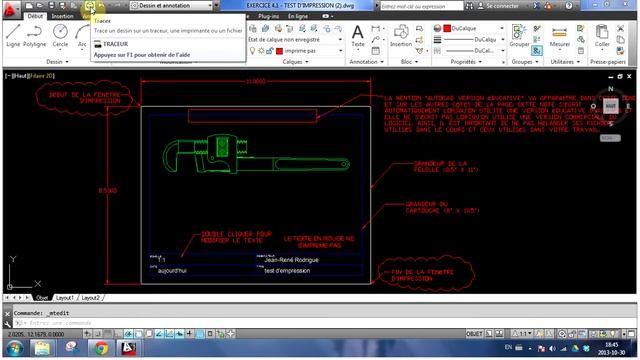
Task: Toggle layer on/off lightbulb icon
Action: [252, 51]
